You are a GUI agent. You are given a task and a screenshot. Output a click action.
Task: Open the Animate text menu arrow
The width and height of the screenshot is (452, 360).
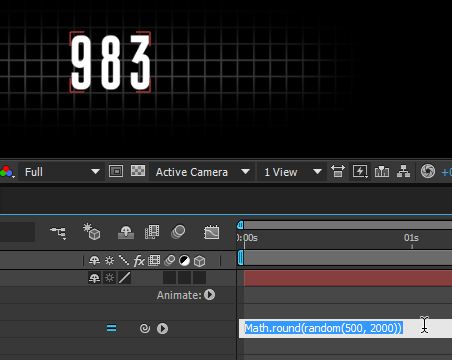210,295
